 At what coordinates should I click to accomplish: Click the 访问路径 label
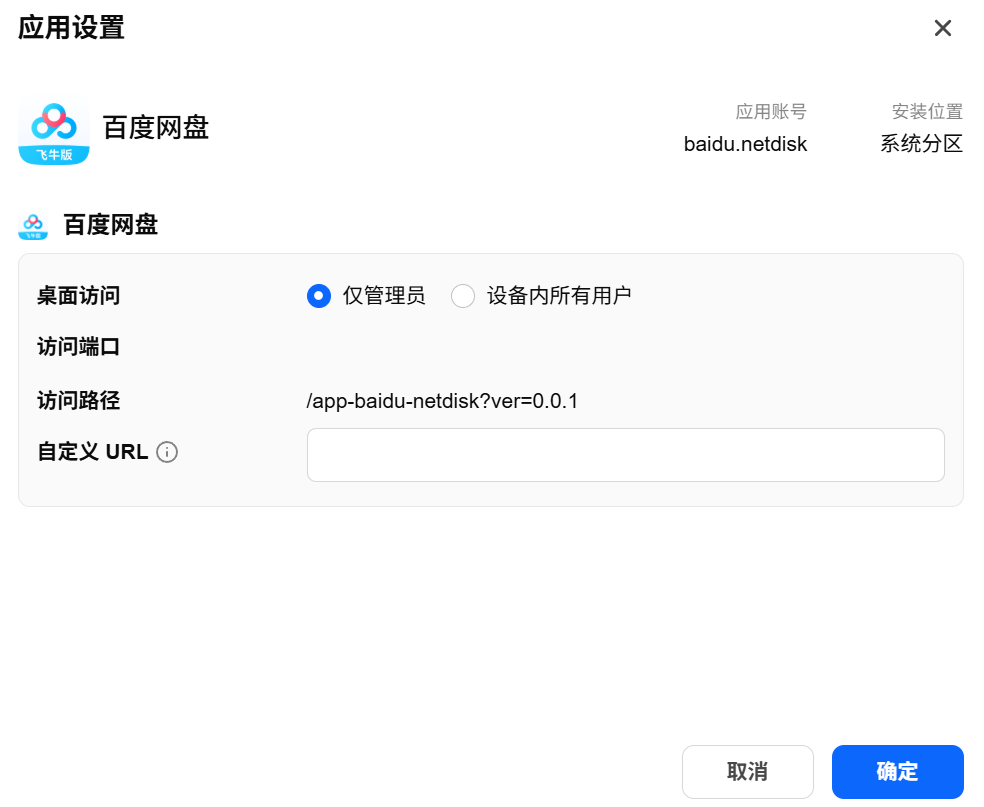[78, 400]
